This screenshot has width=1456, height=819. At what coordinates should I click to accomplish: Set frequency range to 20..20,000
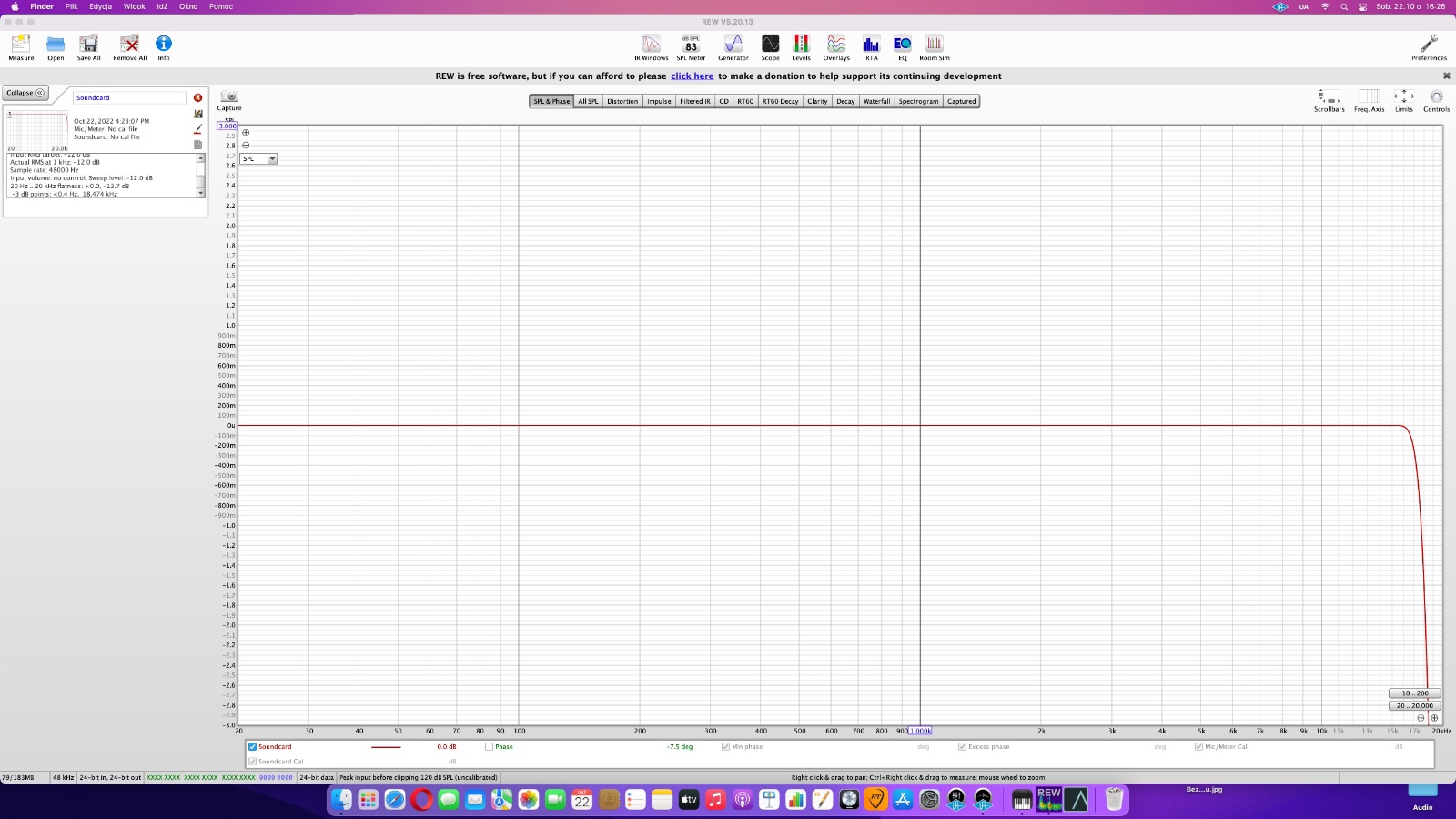(x=1414, y=705)
